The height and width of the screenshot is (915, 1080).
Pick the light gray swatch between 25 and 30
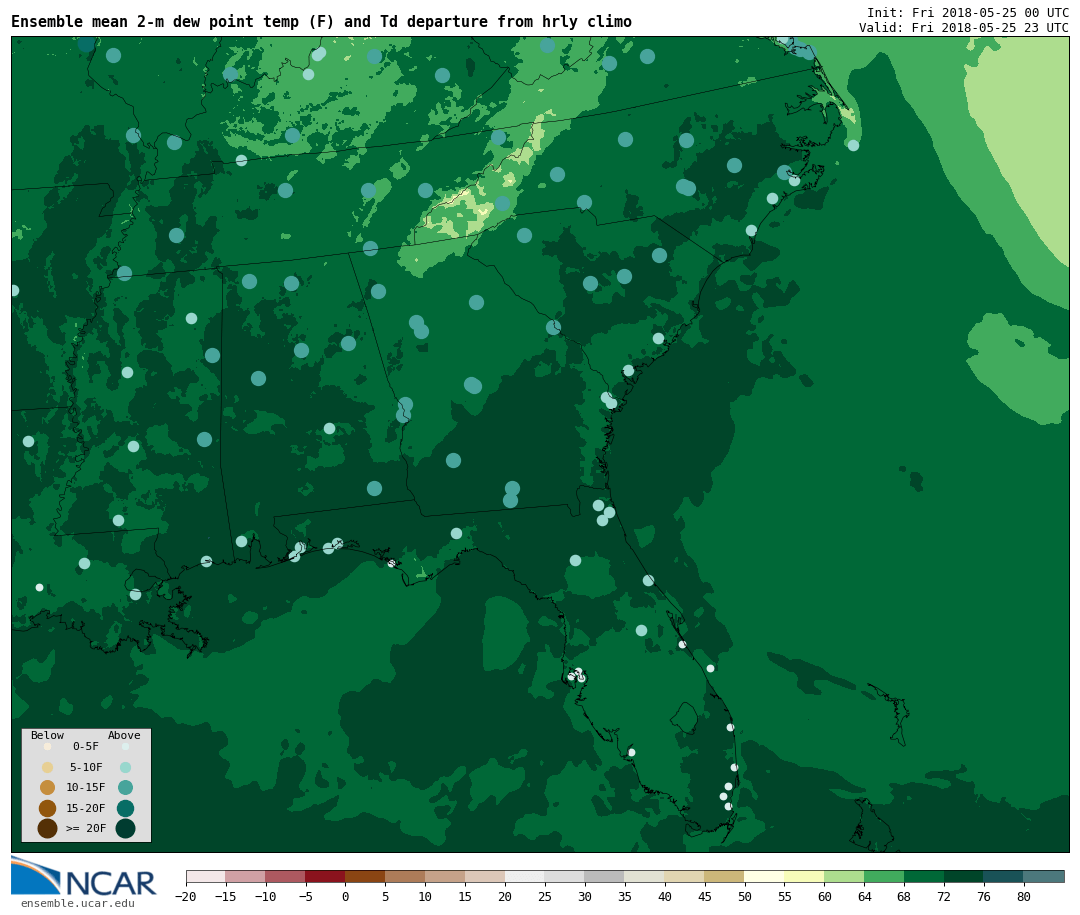[565, 876]
